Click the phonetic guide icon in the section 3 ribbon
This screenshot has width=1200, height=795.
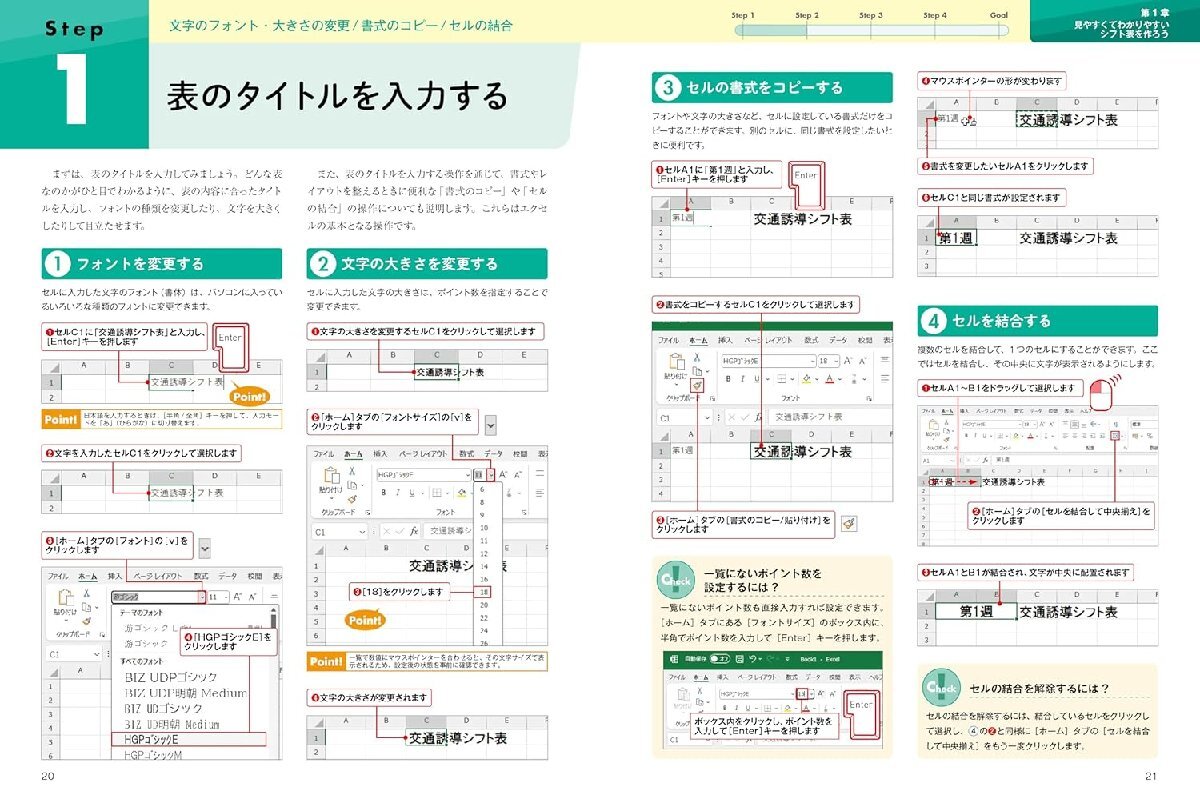coord(854,379)
